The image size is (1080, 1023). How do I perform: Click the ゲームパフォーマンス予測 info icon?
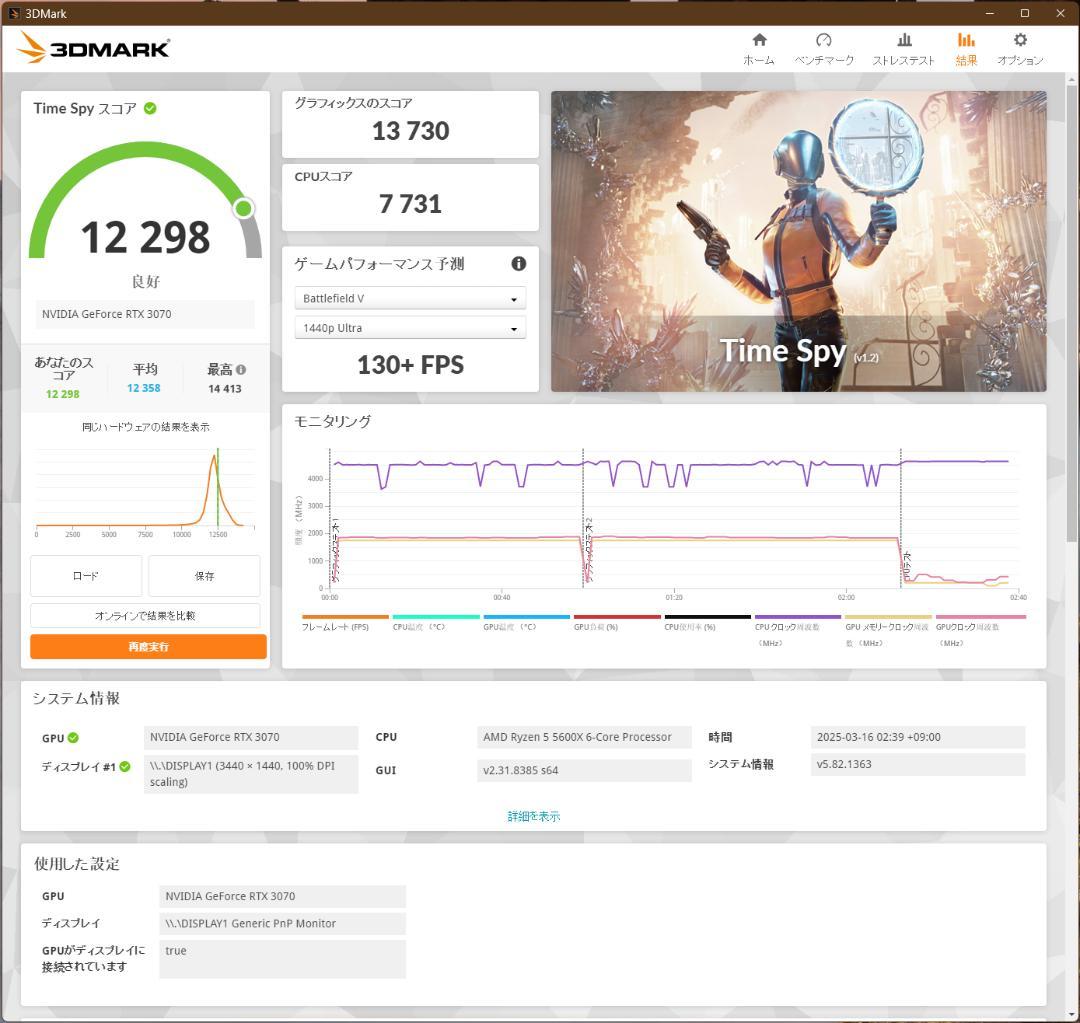pos(518,264)
